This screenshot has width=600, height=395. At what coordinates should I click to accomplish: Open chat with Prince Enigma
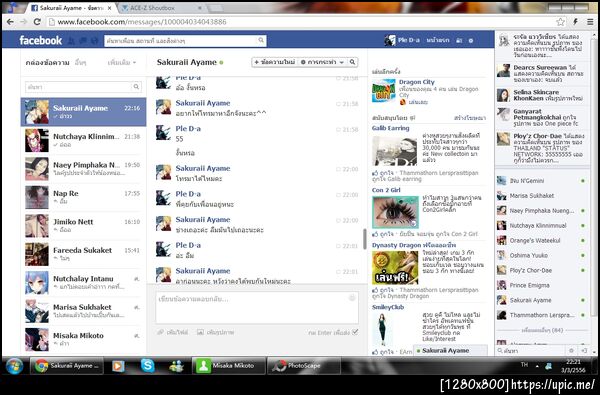pos(541,285)
